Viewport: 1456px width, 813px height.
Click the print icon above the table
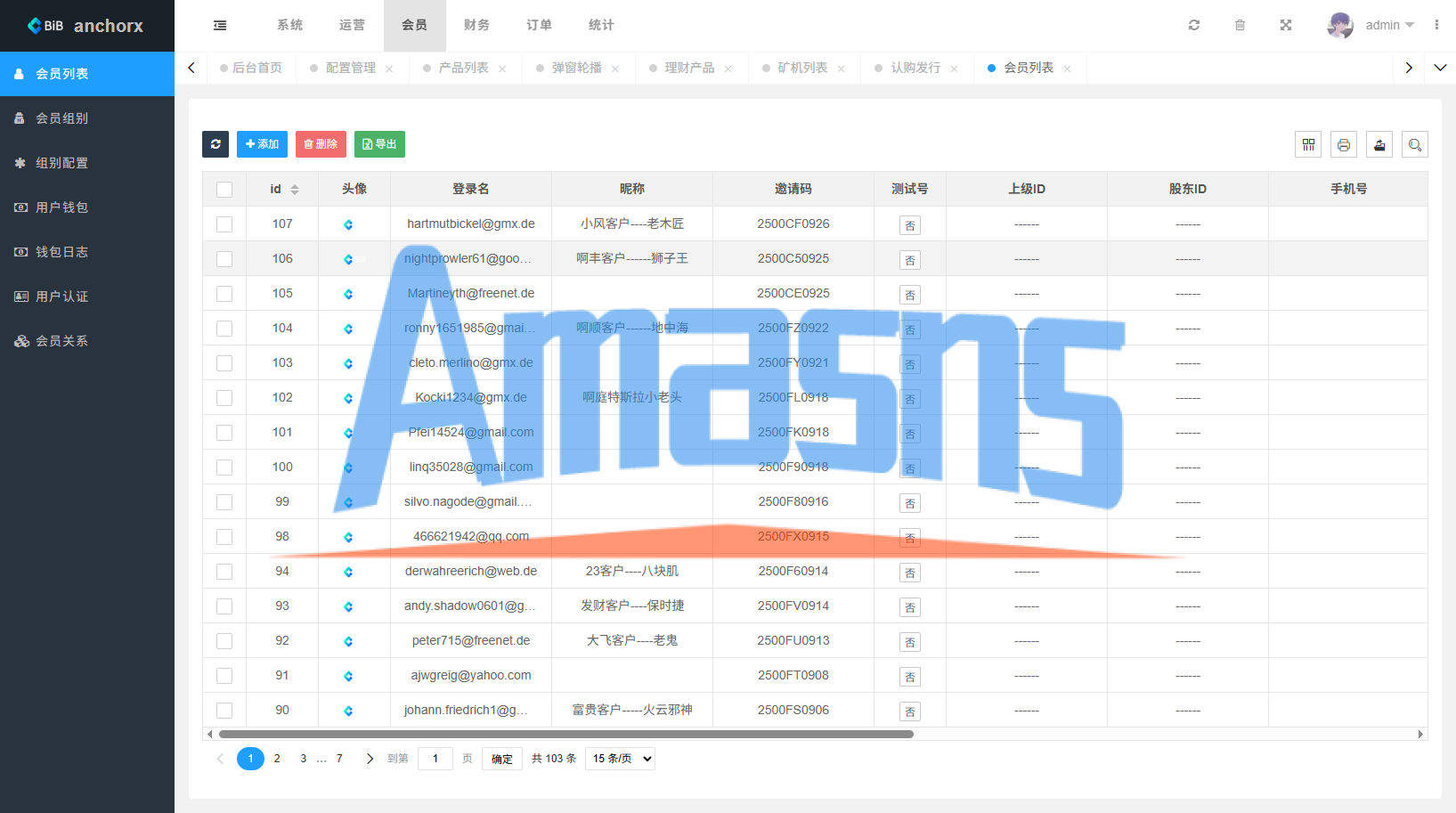1344,144
